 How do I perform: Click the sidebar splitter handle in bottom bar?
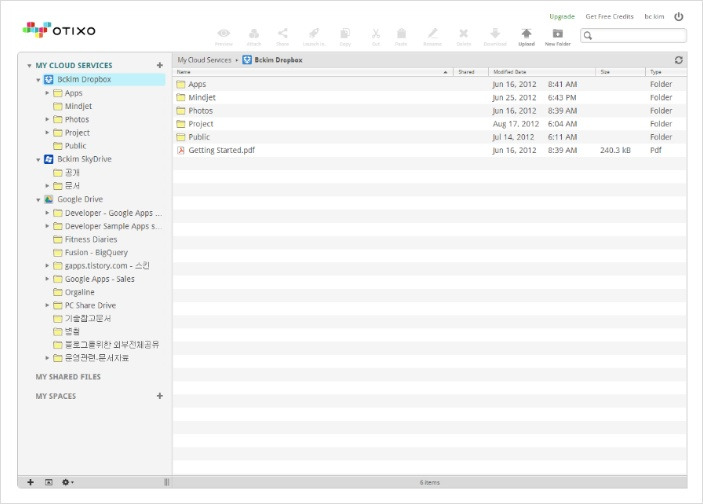(x=167, y=482)
